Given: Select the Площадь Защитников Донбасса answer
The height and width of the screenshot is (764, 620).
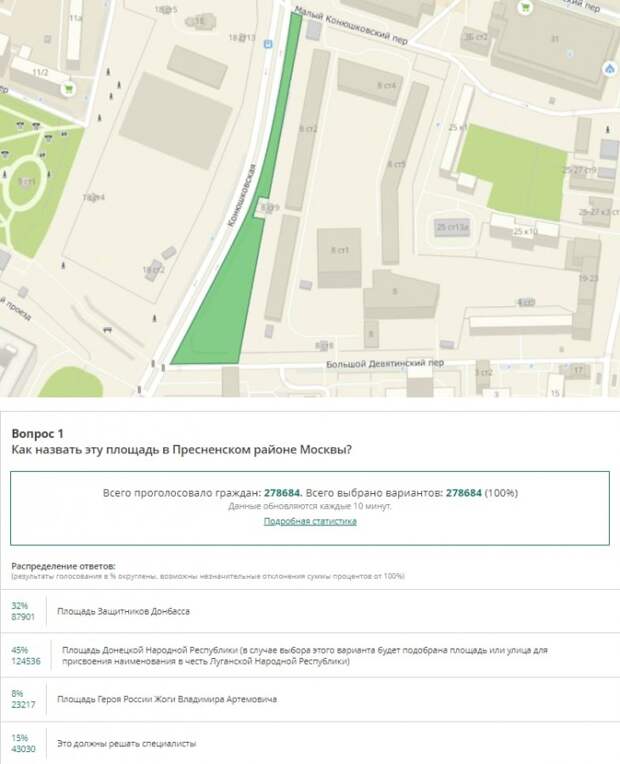Looking at the screenshot, I should (123, 611).
